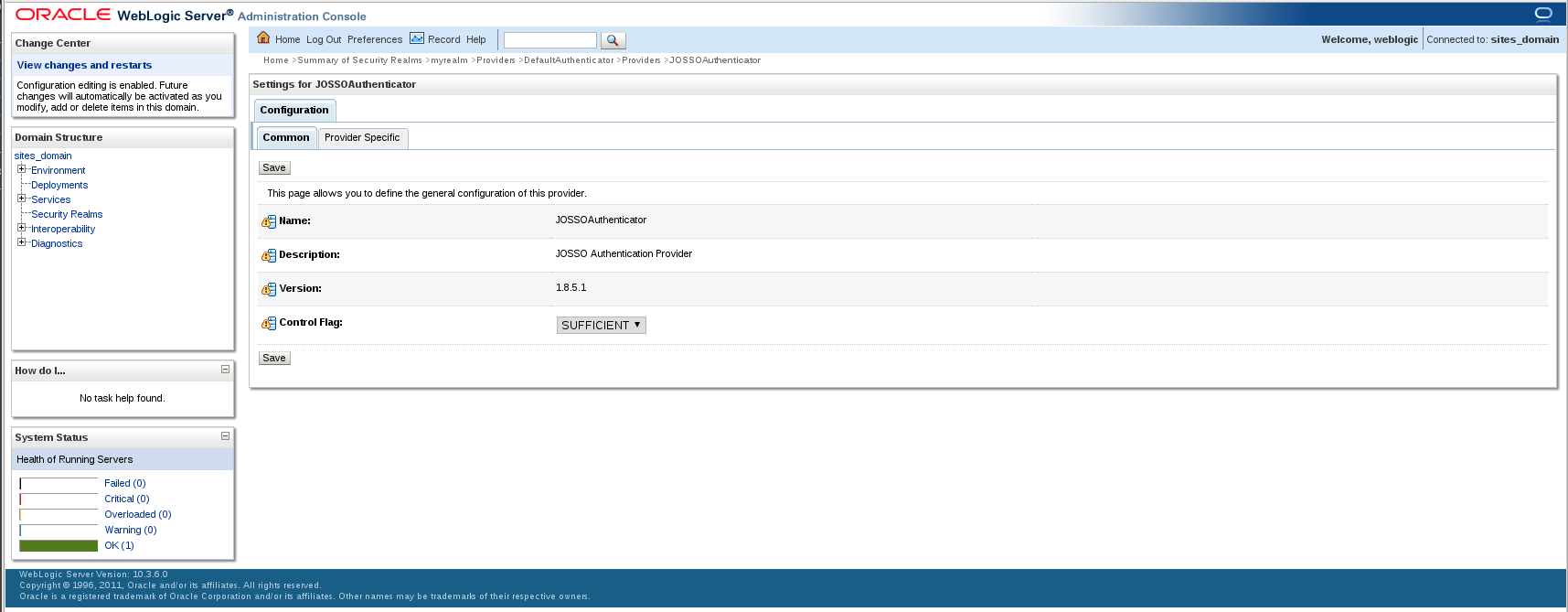Click the top Save button

(x=274, y=167)
